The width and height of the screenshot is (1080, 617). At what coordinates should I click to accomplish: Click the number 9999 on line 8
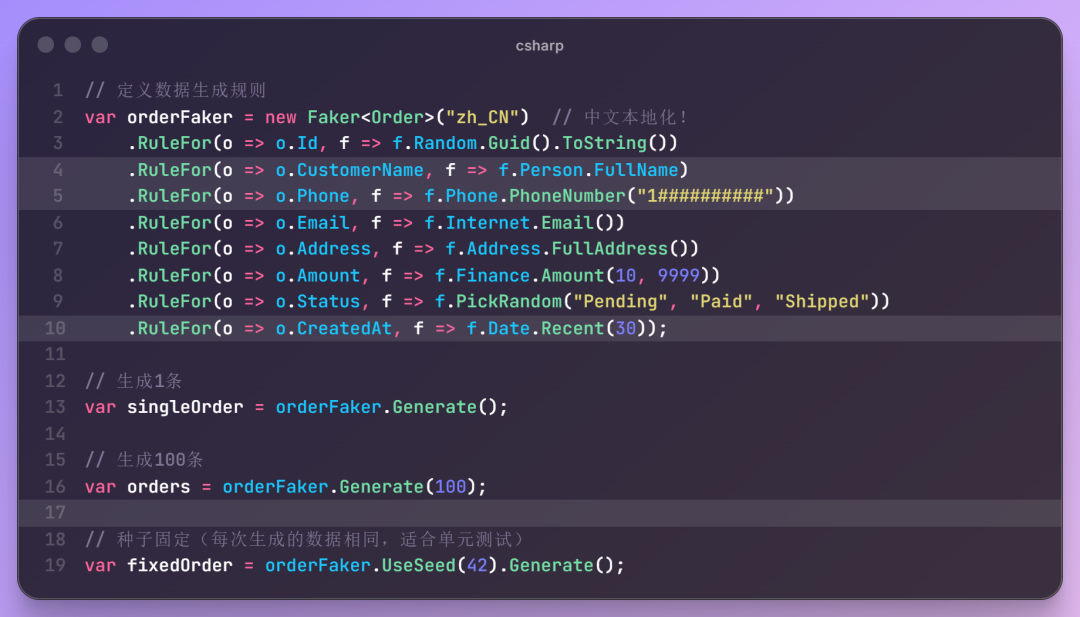click(678, 275)
